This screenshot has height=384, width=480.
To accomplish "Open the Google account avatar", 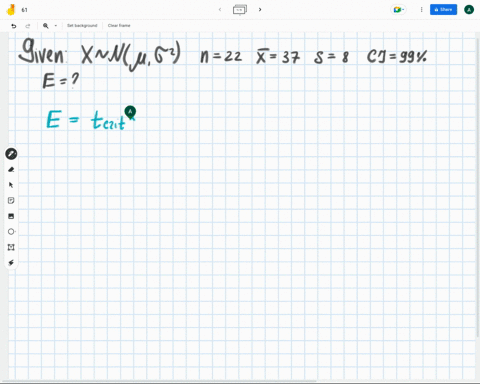I will (x=469, y=10).
